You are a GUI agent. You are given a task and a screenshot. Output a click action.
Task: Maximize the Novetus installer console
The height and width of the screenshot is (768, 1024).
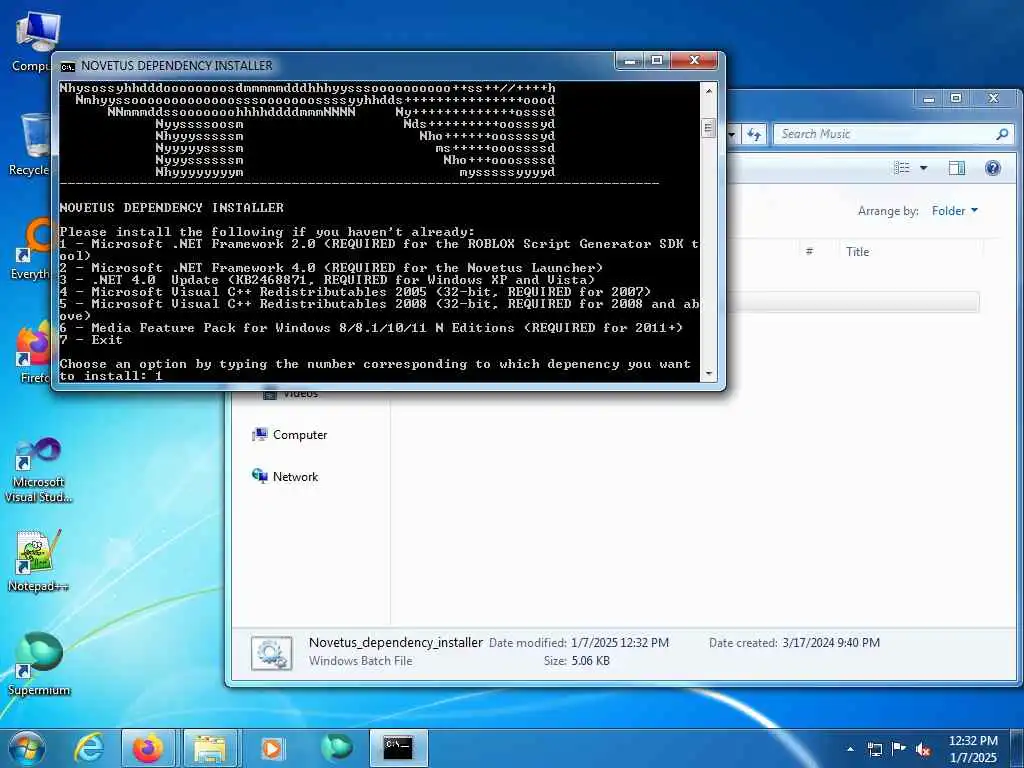tap(657, 61)
